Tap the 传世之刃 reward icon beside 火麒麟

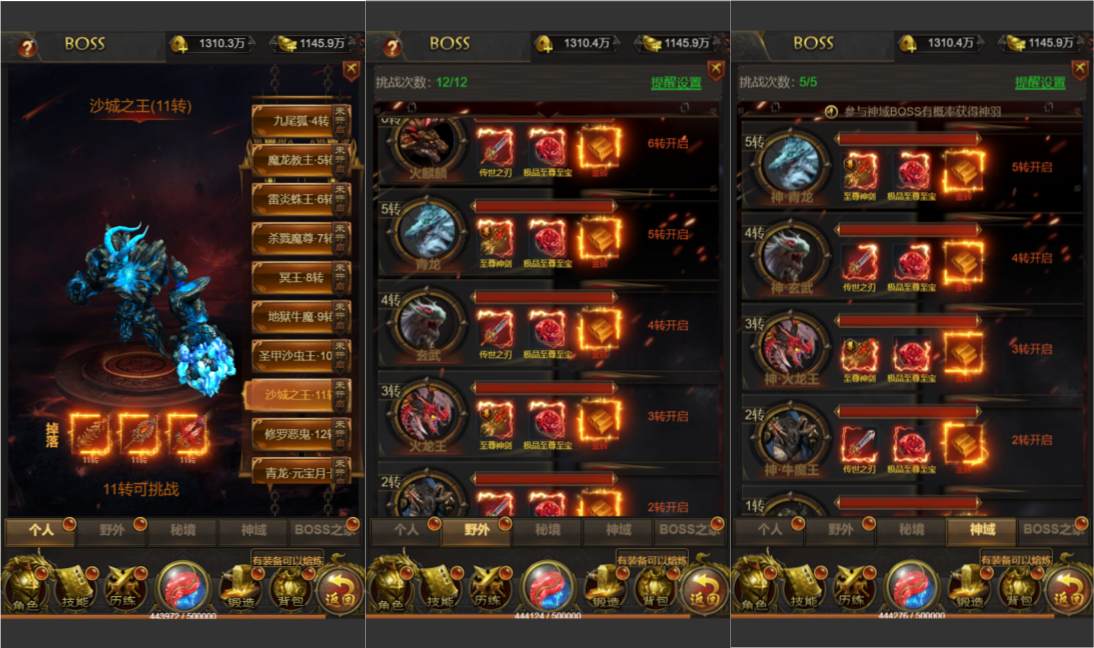(495, 147)
